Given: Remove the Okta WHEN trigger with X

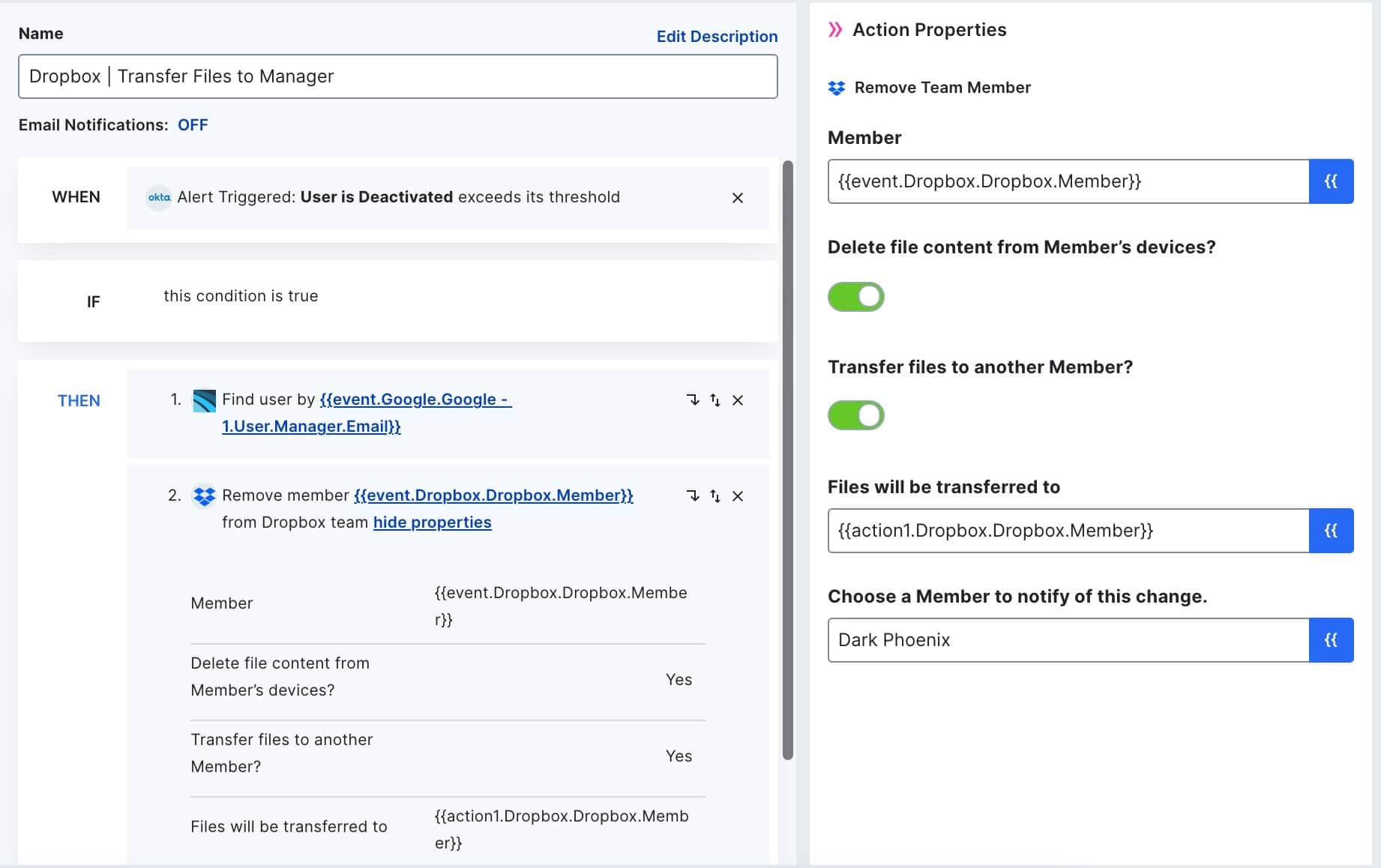Looking at the screenshot, I should tap(738, 198).
